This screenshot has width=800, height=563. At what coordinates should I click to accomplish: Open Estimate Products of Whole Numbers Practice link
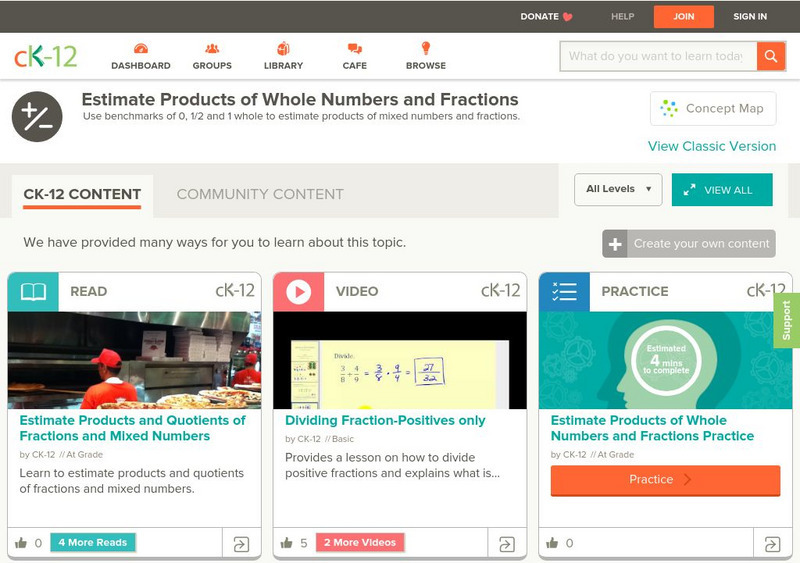652,428
